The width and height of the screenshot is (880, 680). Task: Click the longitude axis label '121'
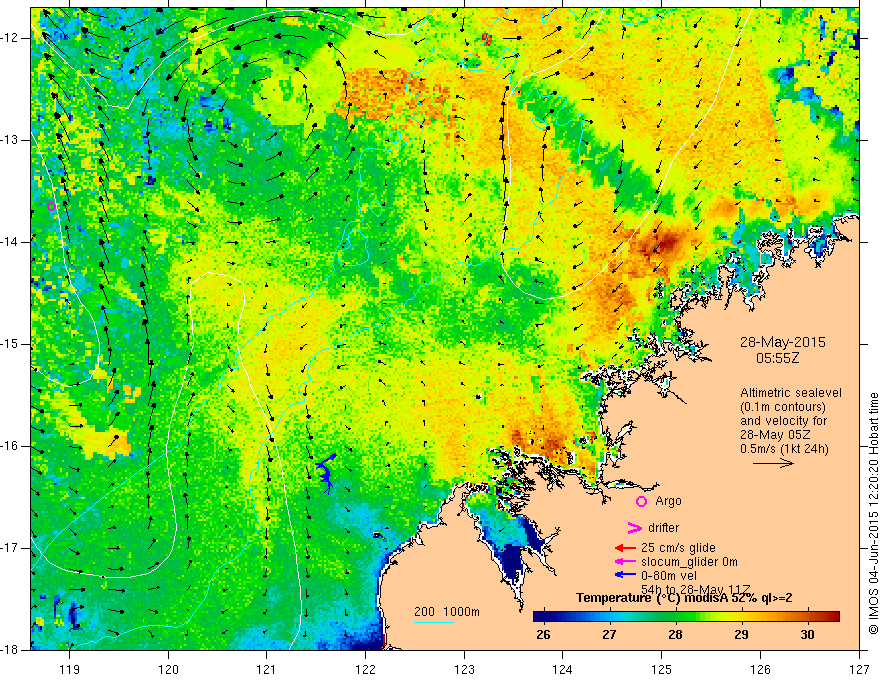coord(267,669)
